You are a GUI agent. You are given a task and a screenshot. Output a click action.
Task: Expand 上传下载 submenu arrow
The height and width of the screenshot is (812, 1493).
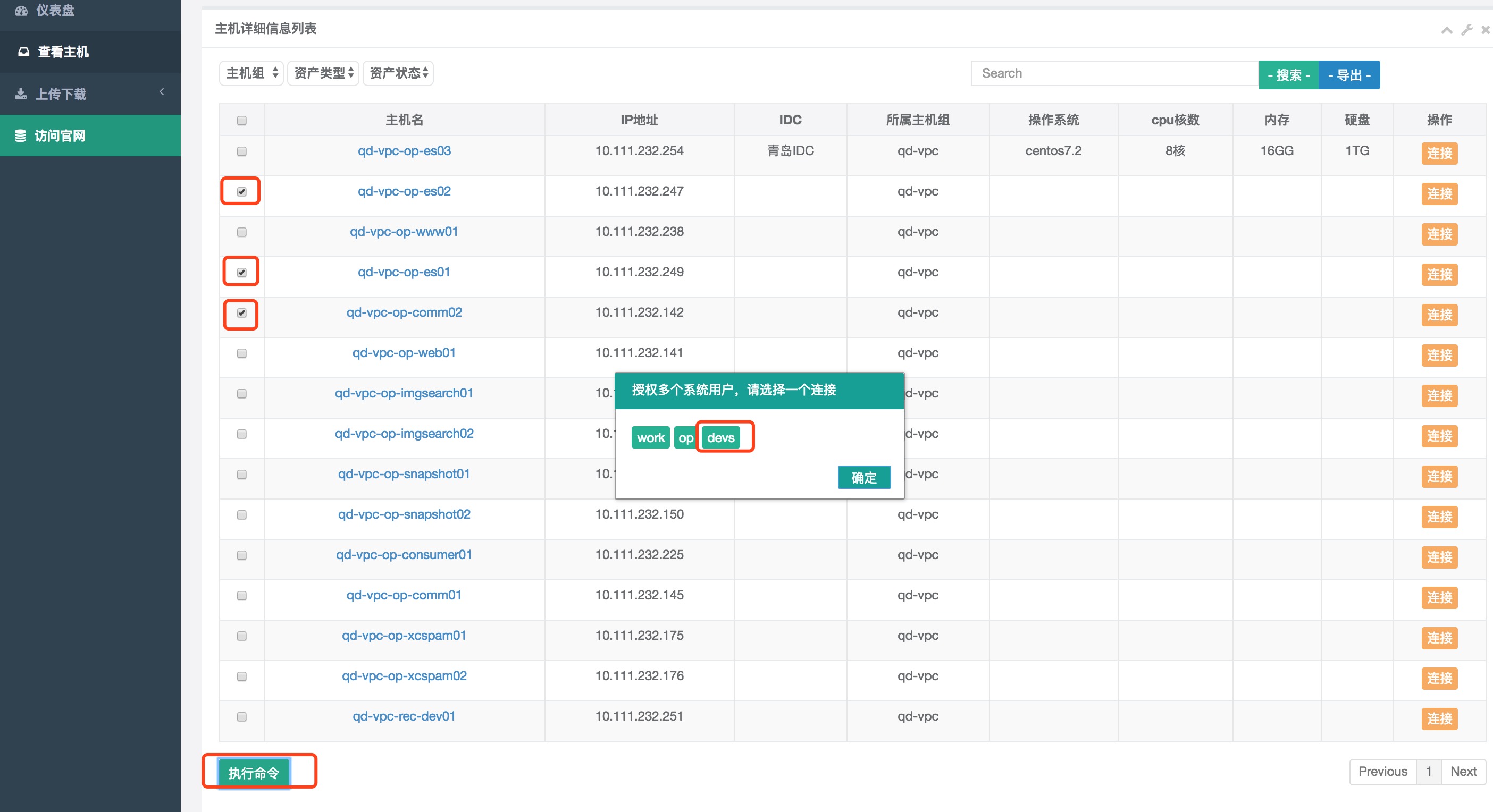tap(162, 91)
